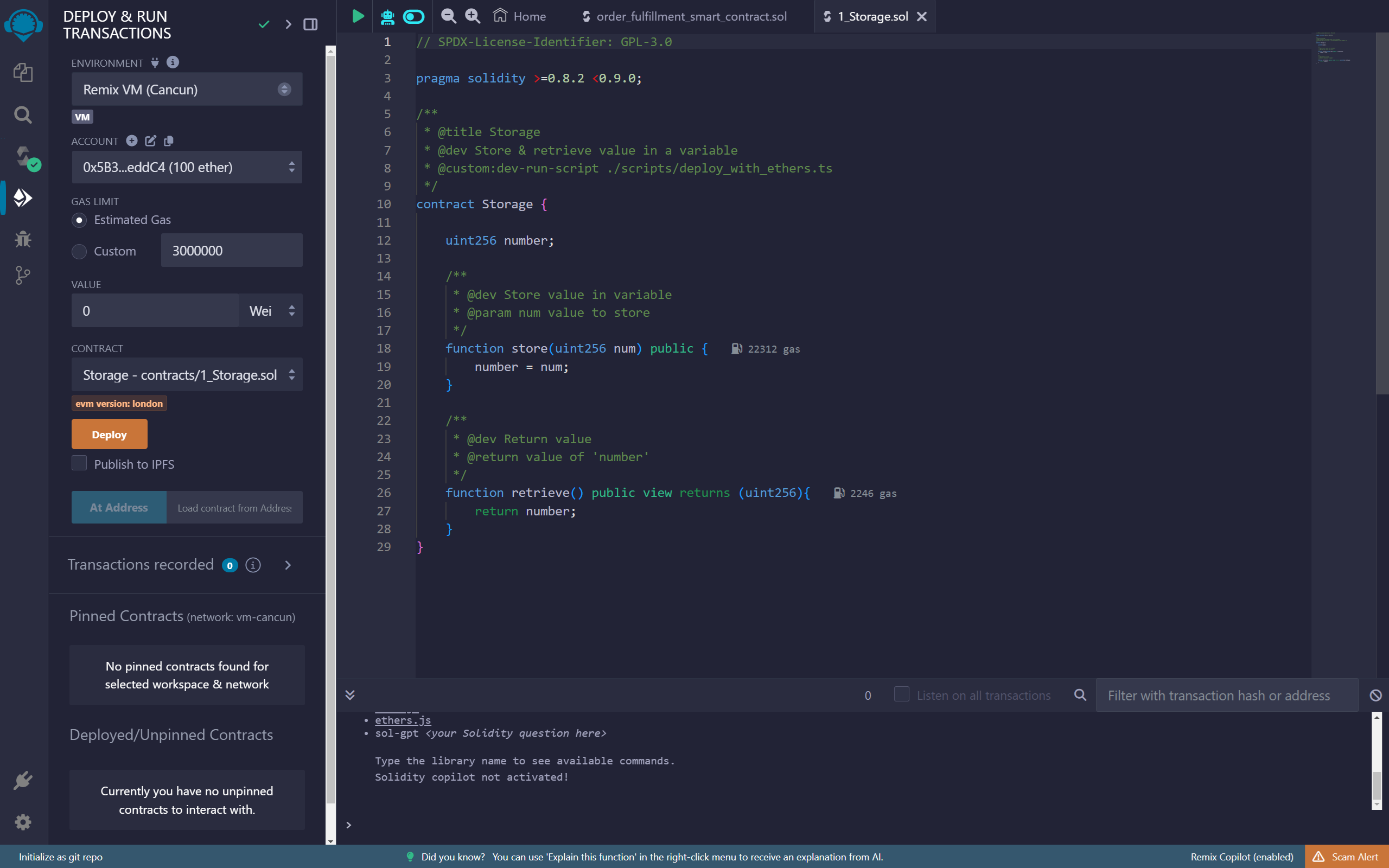The height and width of the screenshot is (868, 1389).
Task: Copy the account address
Action: pyautogui.click(x=169, y=141)
